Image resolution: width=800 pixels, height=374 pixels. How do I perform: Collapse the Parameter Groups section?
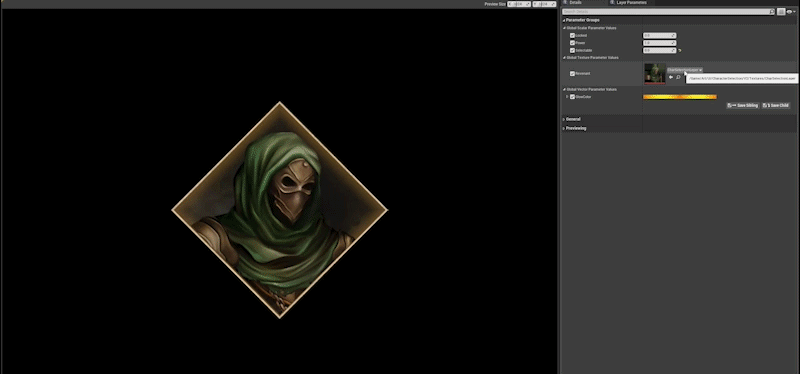tap(564, 20)
